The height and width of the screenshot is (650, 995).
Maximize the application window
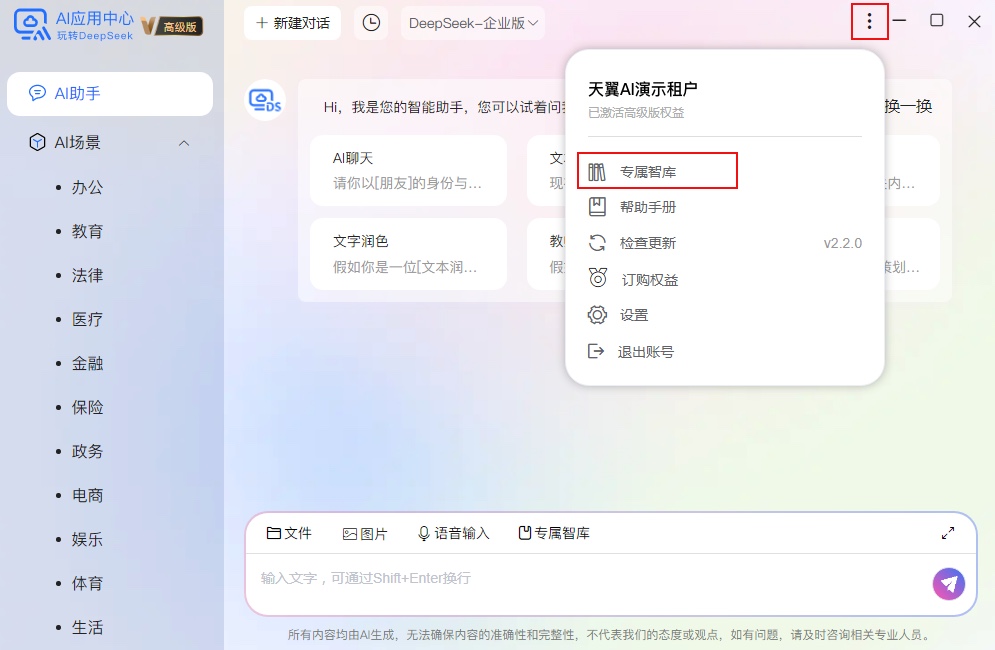coord(937,20)
